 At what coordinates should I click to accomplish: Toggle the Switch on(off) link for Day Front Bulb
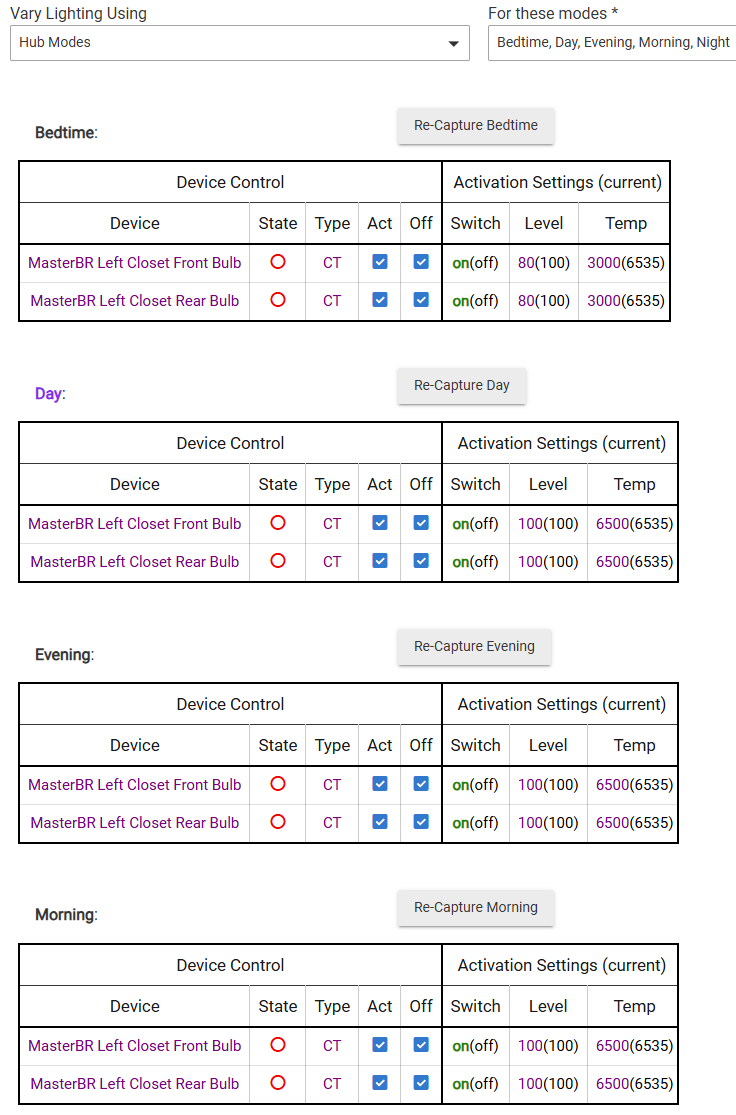pyautogui.click(x=475, y=523)
